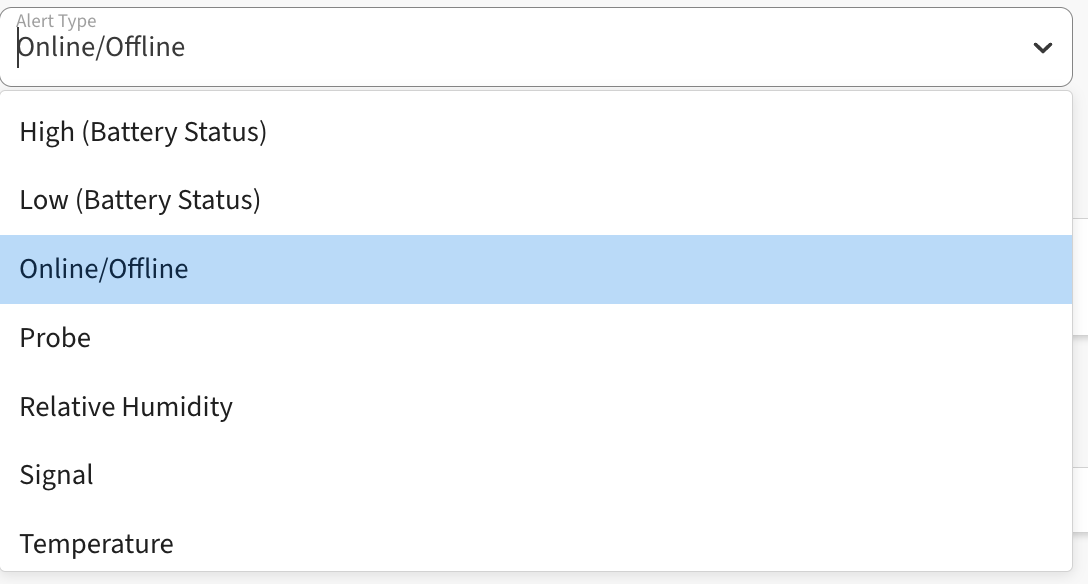Choose Relative Humidity as alert type
Screen dimensions: 1088x584
click(125, 407)
